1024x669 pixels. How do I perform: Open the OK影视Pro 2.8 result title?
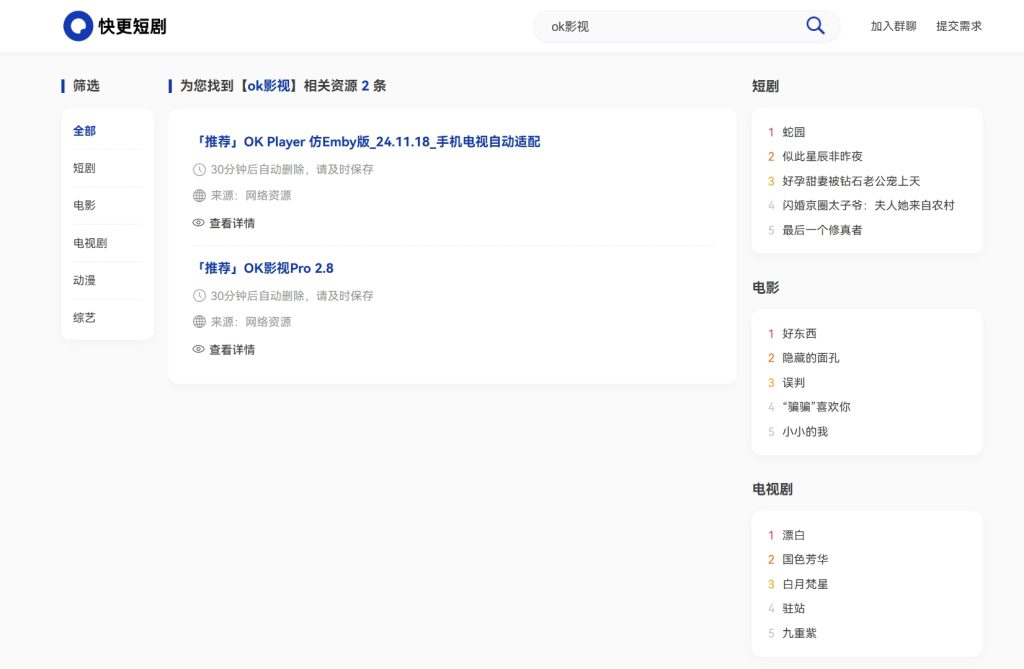(x=263, y=268)
